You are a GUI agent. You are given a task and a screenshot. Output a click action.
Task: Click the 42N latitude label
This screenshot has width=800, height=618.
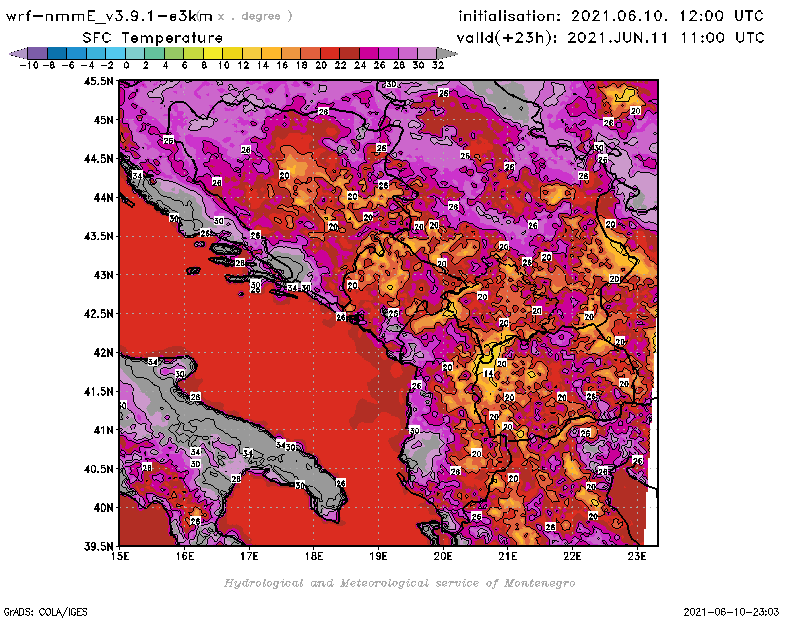click(103, 352)
